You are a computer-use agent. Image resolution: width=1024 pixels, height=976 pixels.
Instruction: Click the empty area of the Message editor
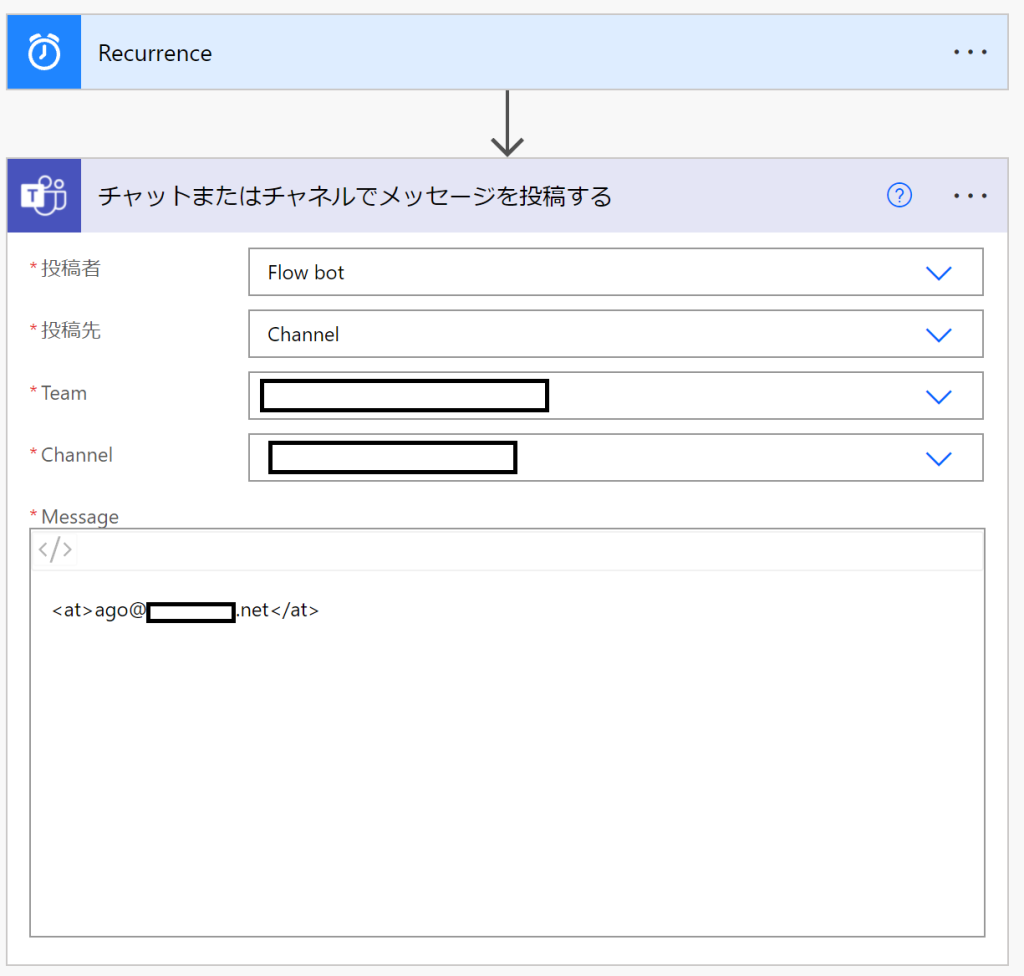506,780
